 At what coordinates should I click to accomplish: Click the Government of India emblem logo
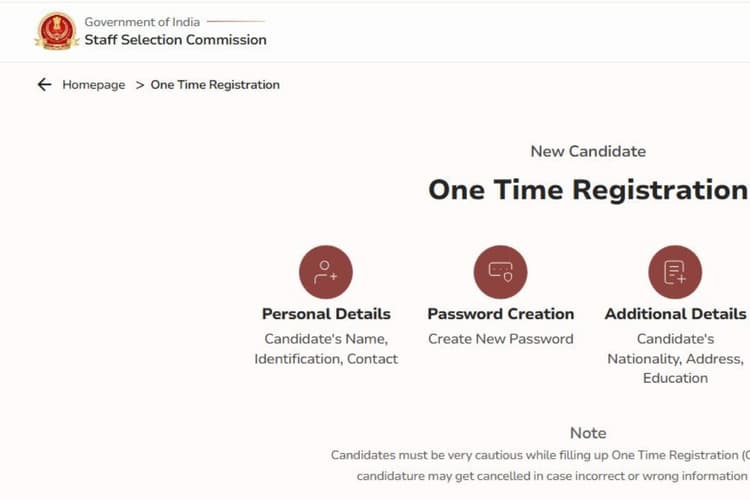(56, 31)
